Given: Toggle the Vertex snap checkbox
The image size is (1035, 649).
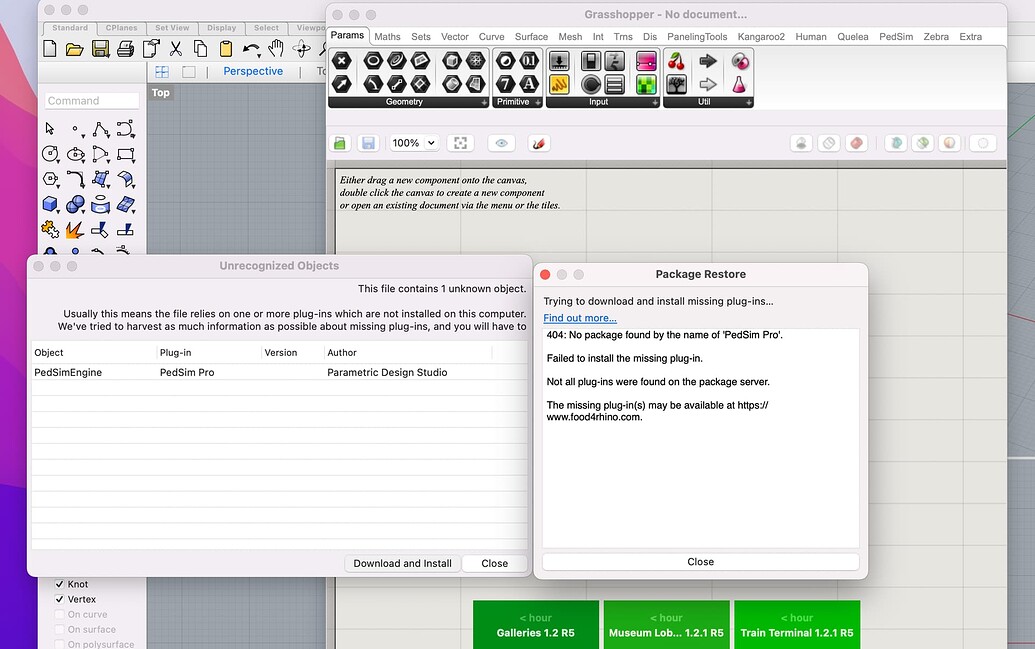Looking at the screenshot, I should [x=60, y=599].
